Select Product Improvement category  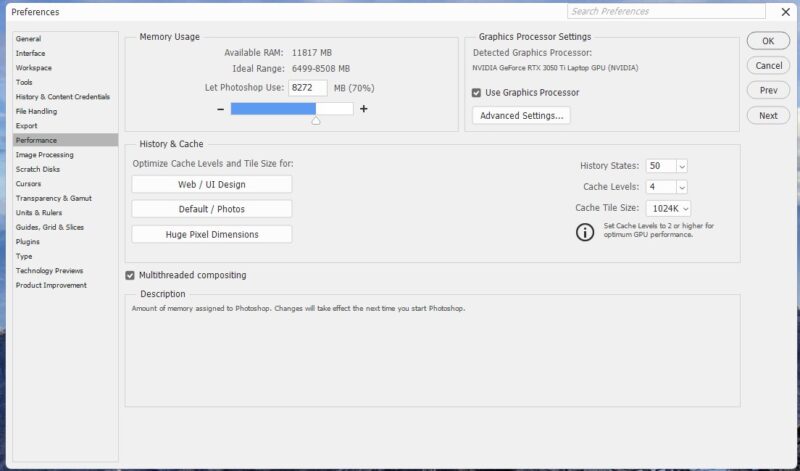[65, 285]
